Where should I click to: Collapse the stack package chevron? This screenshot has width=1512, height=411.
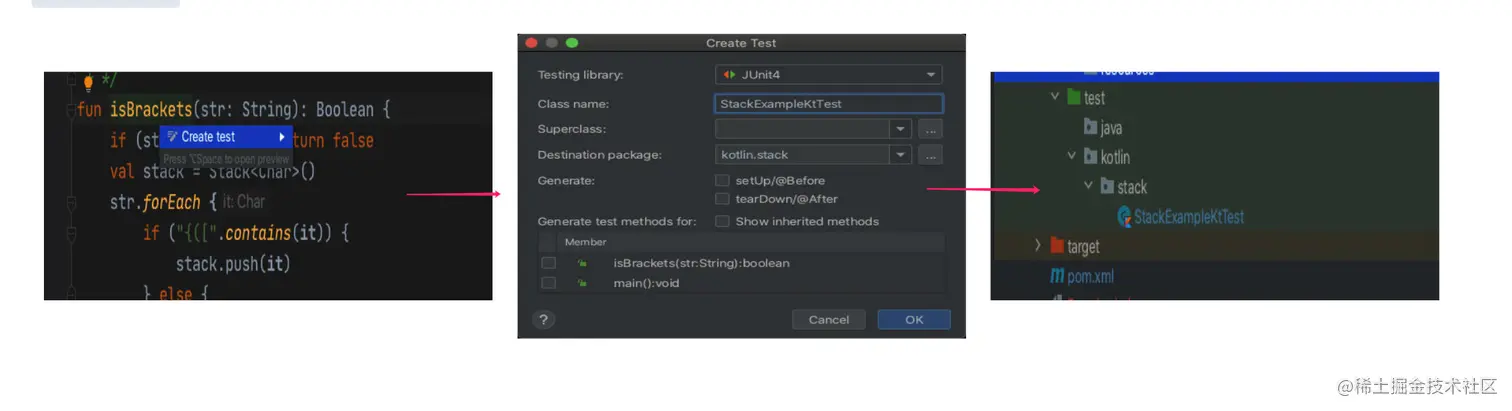[x=1089, y=186]
